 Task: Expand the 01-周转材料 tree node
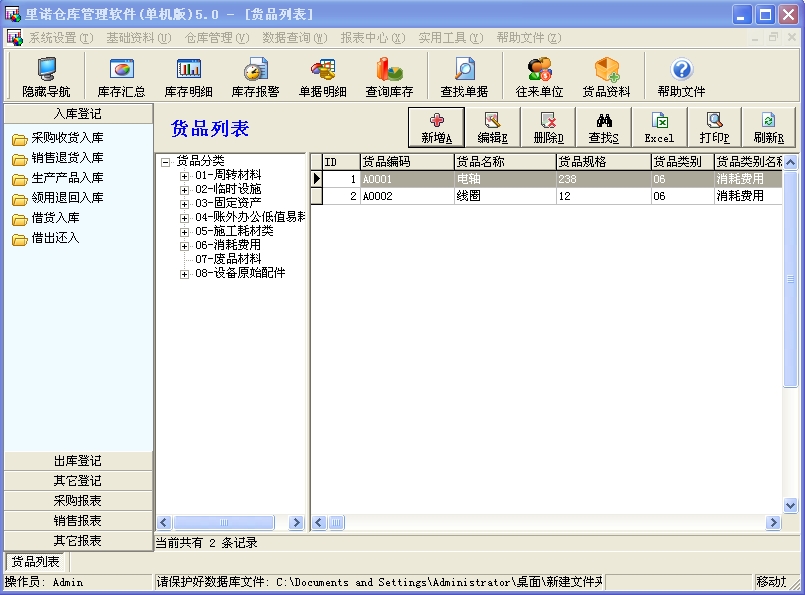coord(185,176)
